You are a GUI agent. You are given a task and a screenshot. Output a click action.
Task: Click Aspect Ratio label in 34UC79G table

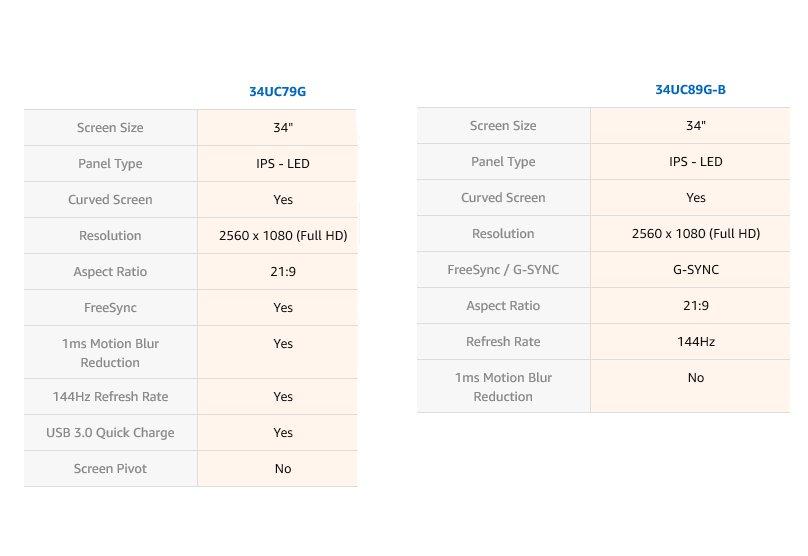click(x=110, y=272)
